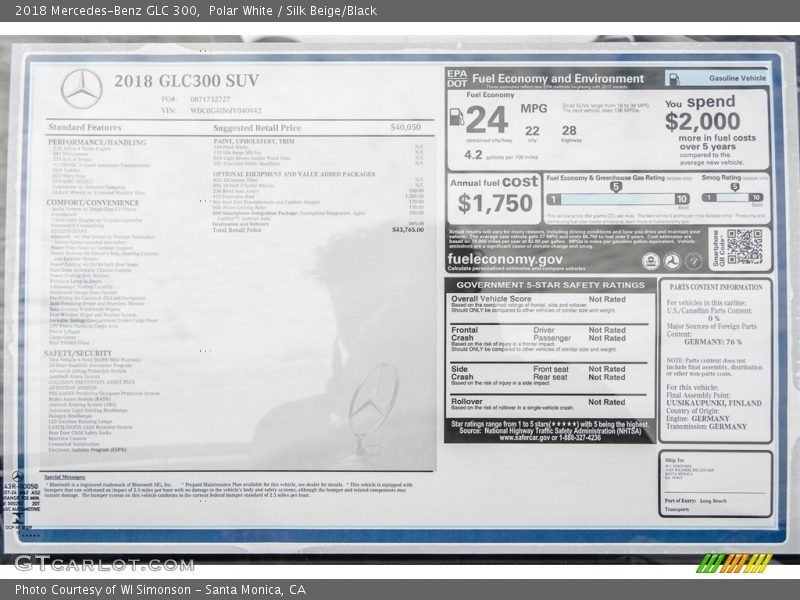The height and width of the screenshot is (600, 800).
Task: Click the fuel pump icon beside 24 MPG
Action: tap(456, 116)
